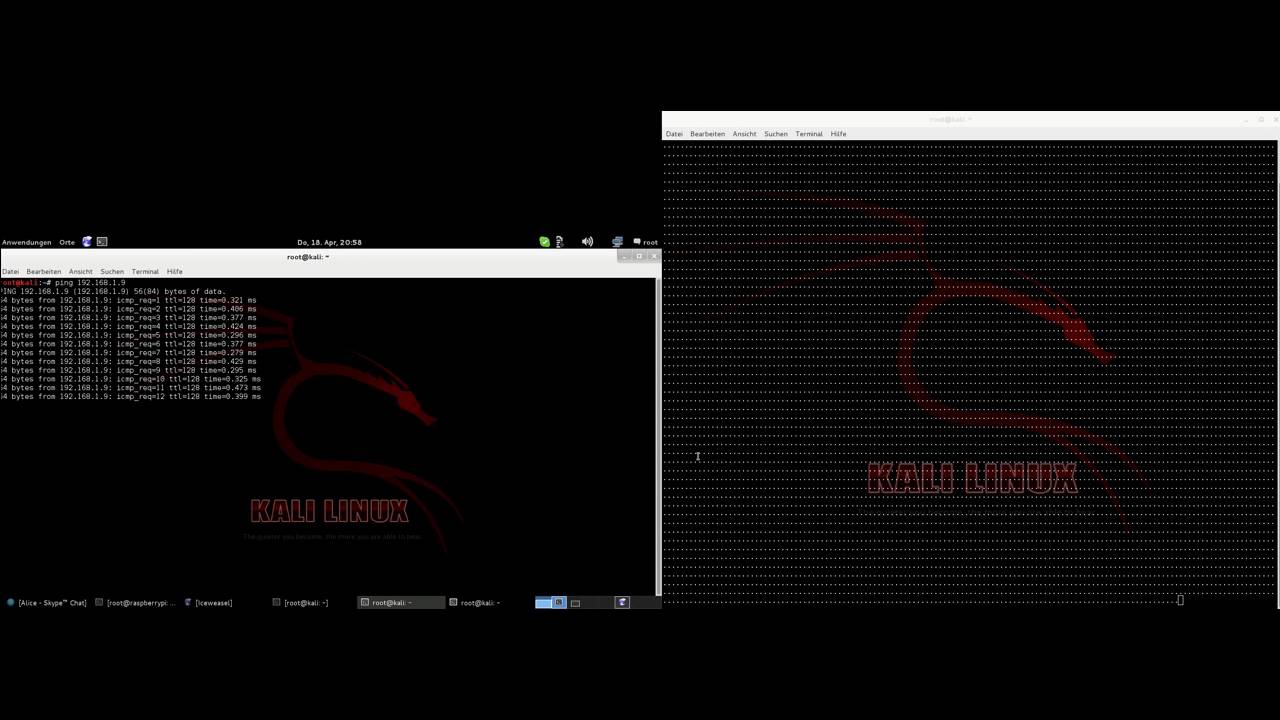Open Ansicht menu in right terminal window

coord(744,134)
